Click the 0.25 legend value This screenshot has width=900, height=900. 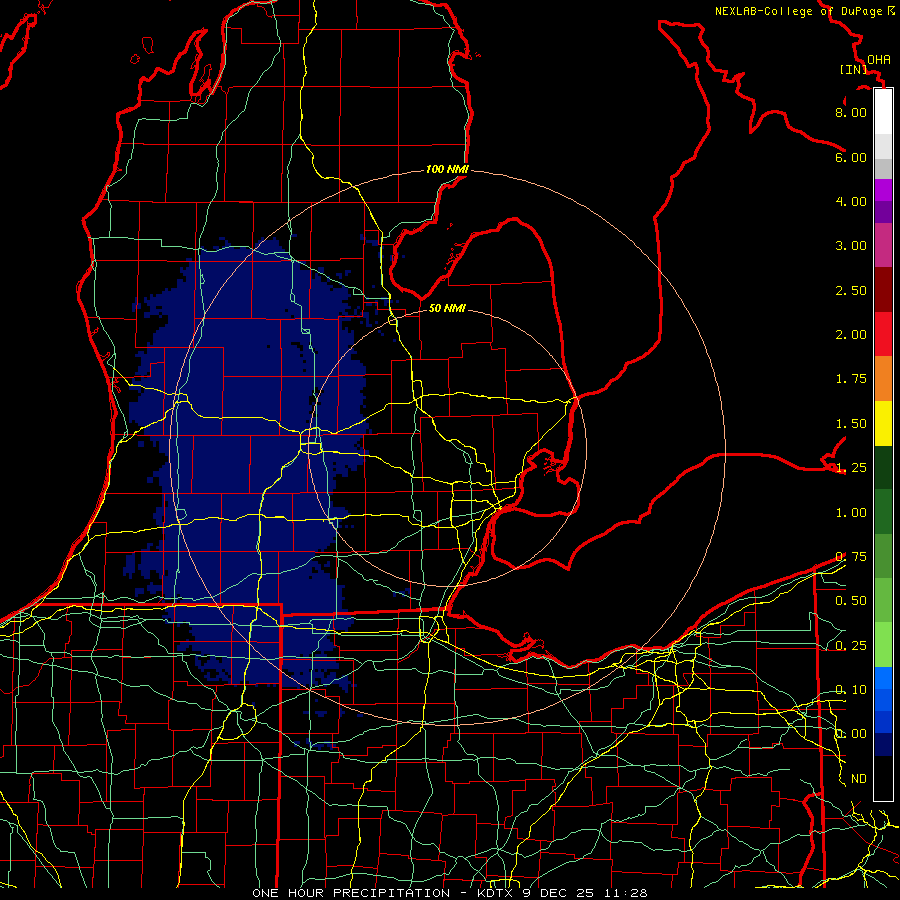(851, 646)
